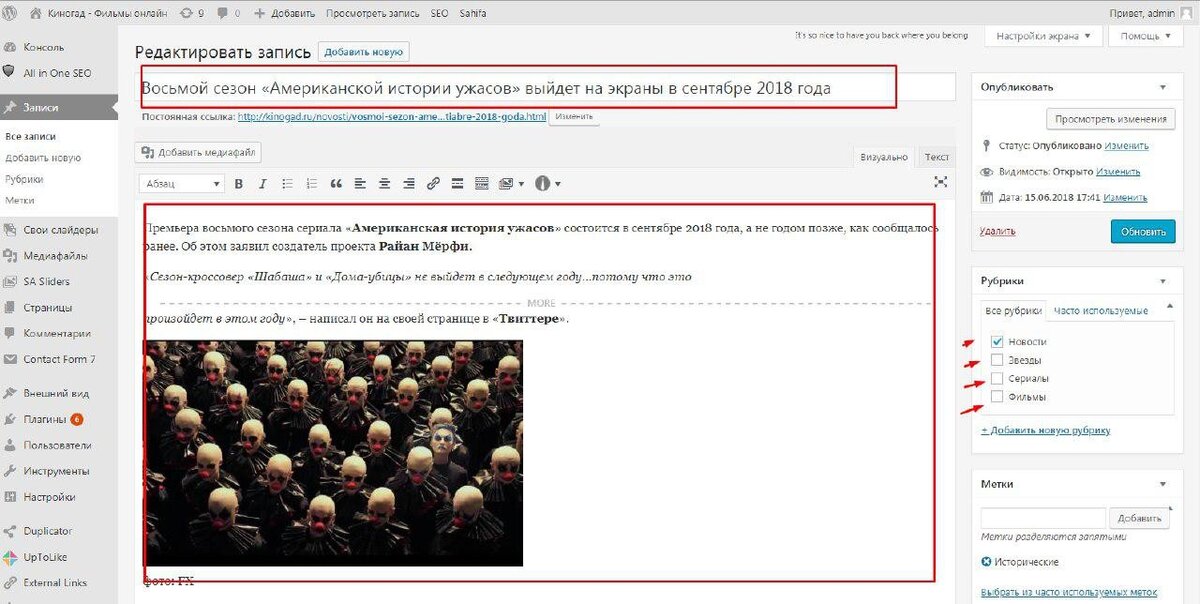Align text right
This screenshot has width=1200, height=604.
(x=408, y=184)
